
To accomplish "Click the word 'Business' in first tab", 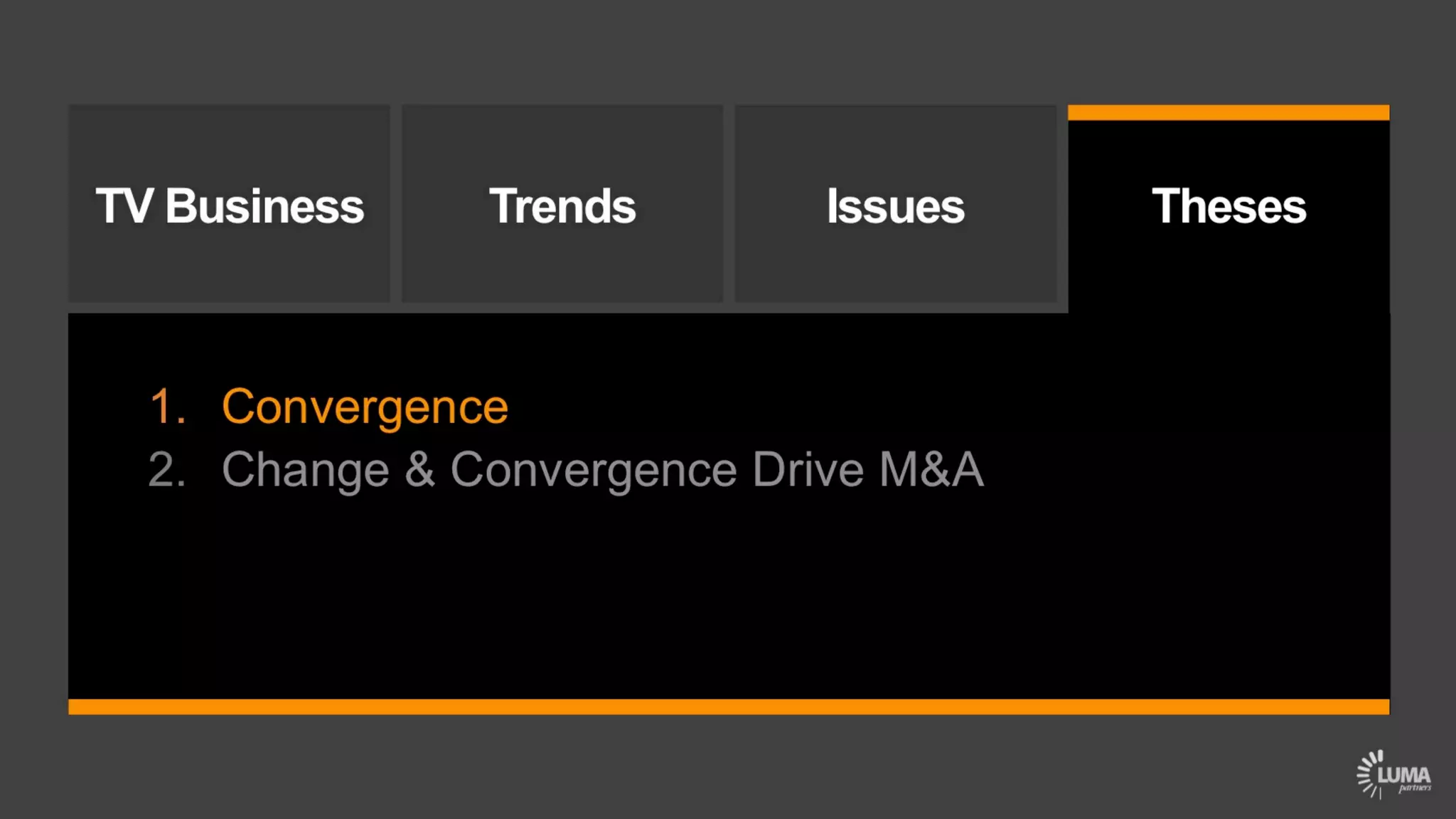I will coord(264,206).
